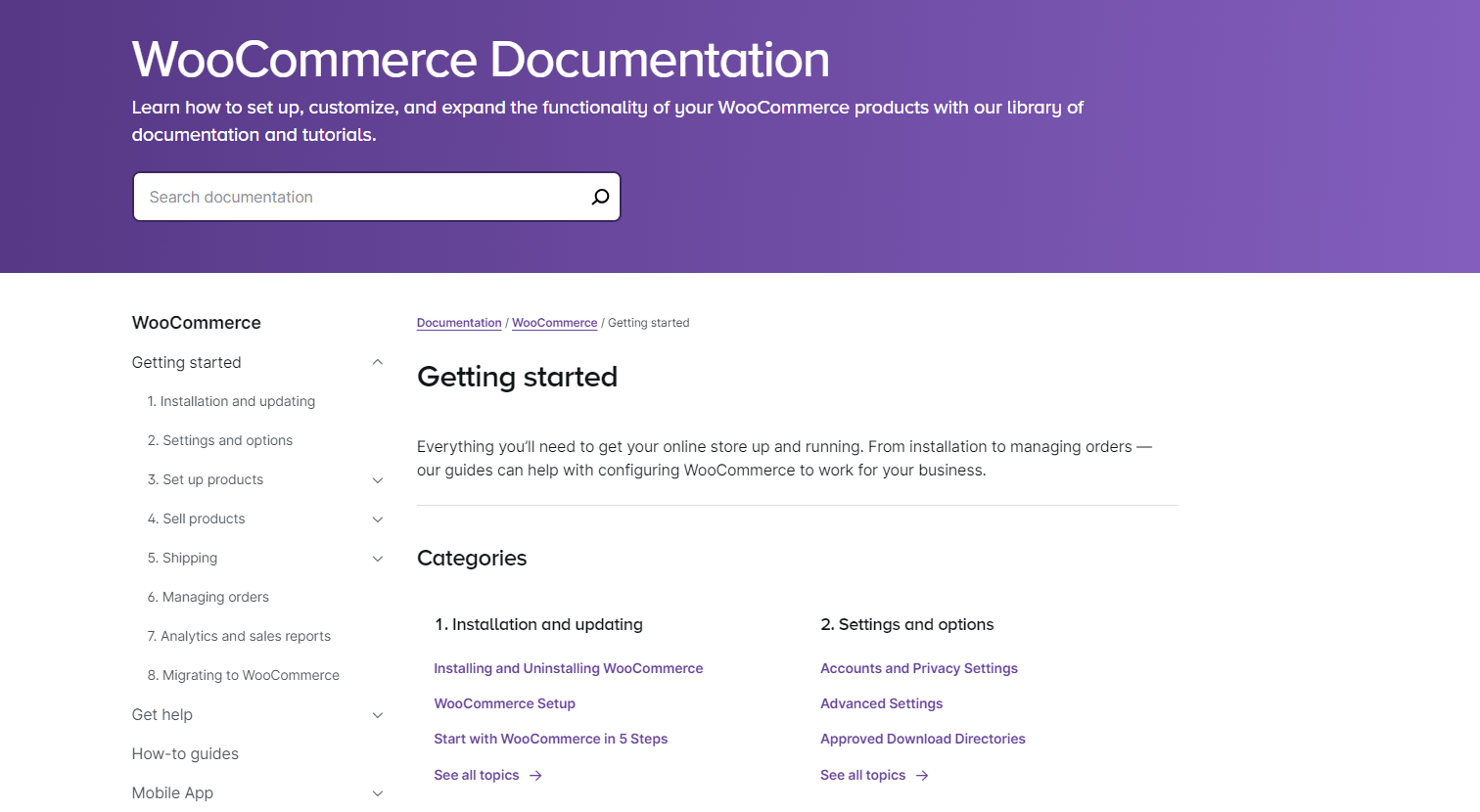Image resolution: width=1480 pixels, height=812 pixels.
Task: Click the search magnifier icon
Action: point(600,197)
